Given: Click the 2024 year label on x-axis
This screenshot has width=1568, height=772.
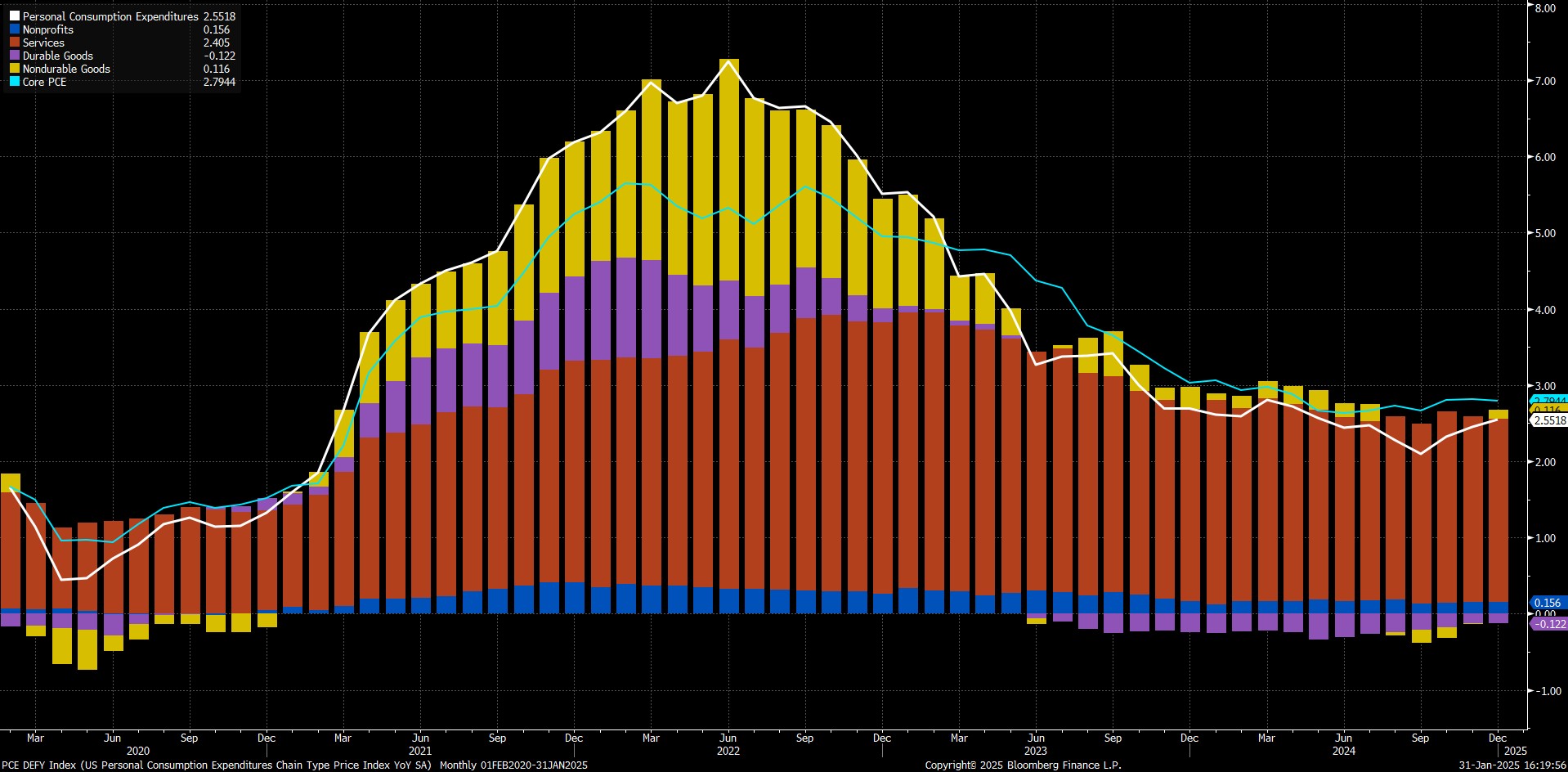Looking at the screenshot, I should click(1343, 751).
